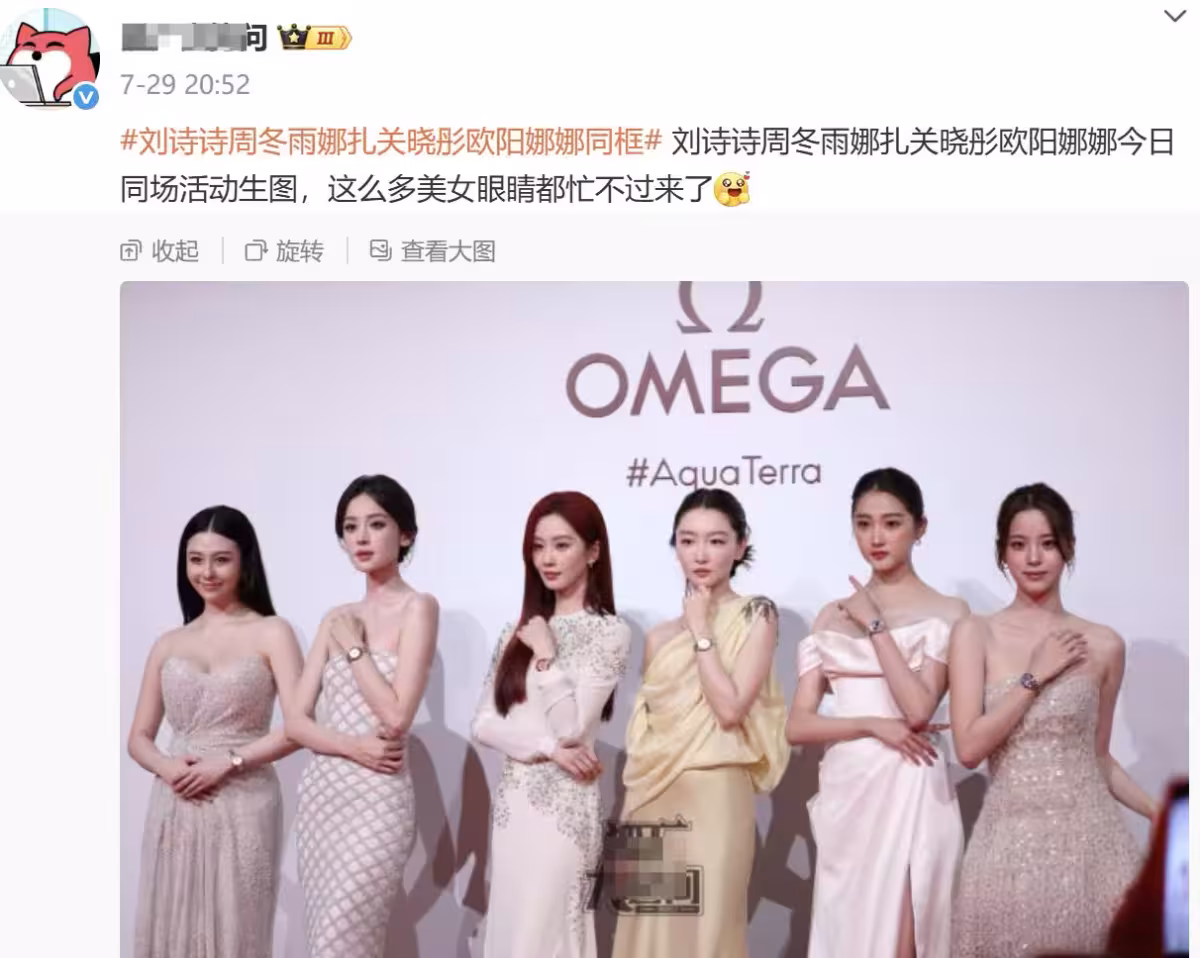Click the rotate icon beside 旋转
The image size is (1200, 958).
256,251
